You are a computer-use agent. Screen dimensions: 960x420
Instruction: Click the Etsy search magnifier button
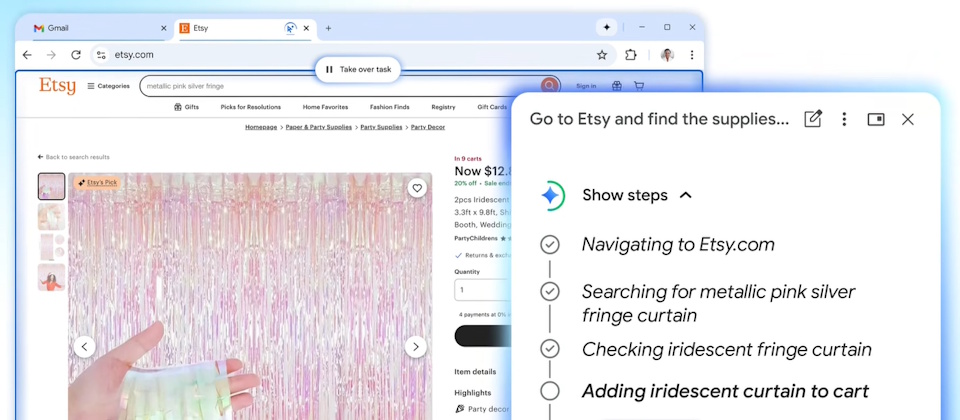coord(549,86)
